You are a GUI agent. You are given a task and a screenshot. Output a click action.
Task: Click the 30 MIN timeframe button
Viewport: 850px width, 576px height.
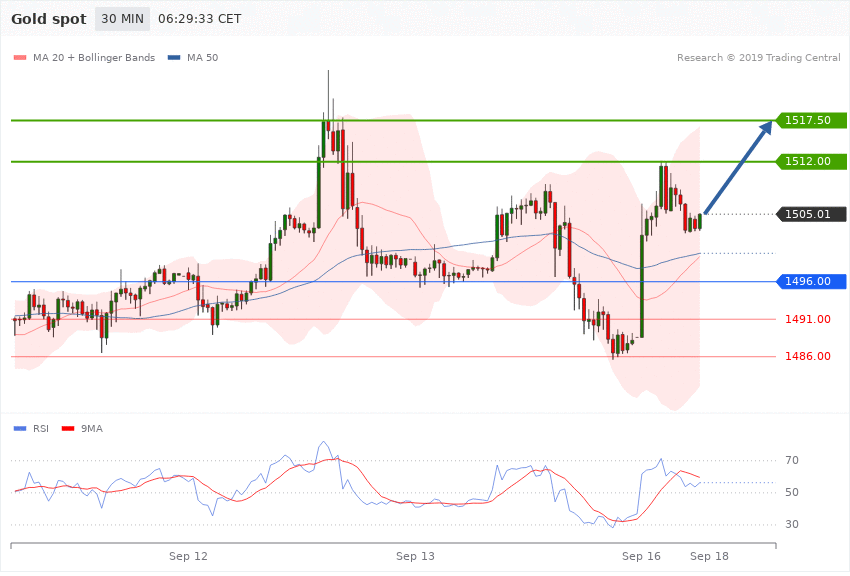(x=122, y=19)
